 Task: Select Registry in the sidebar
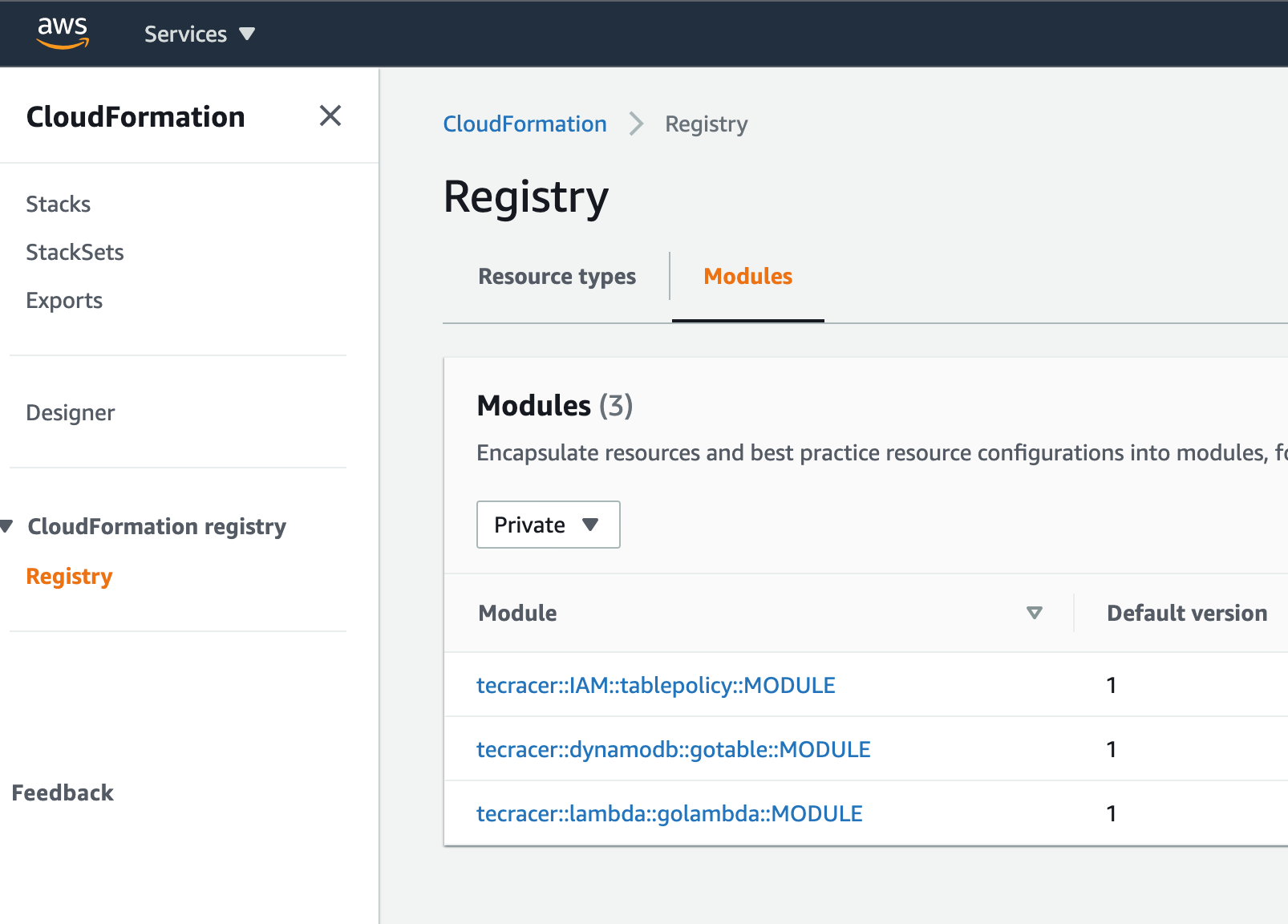[69, 576]
